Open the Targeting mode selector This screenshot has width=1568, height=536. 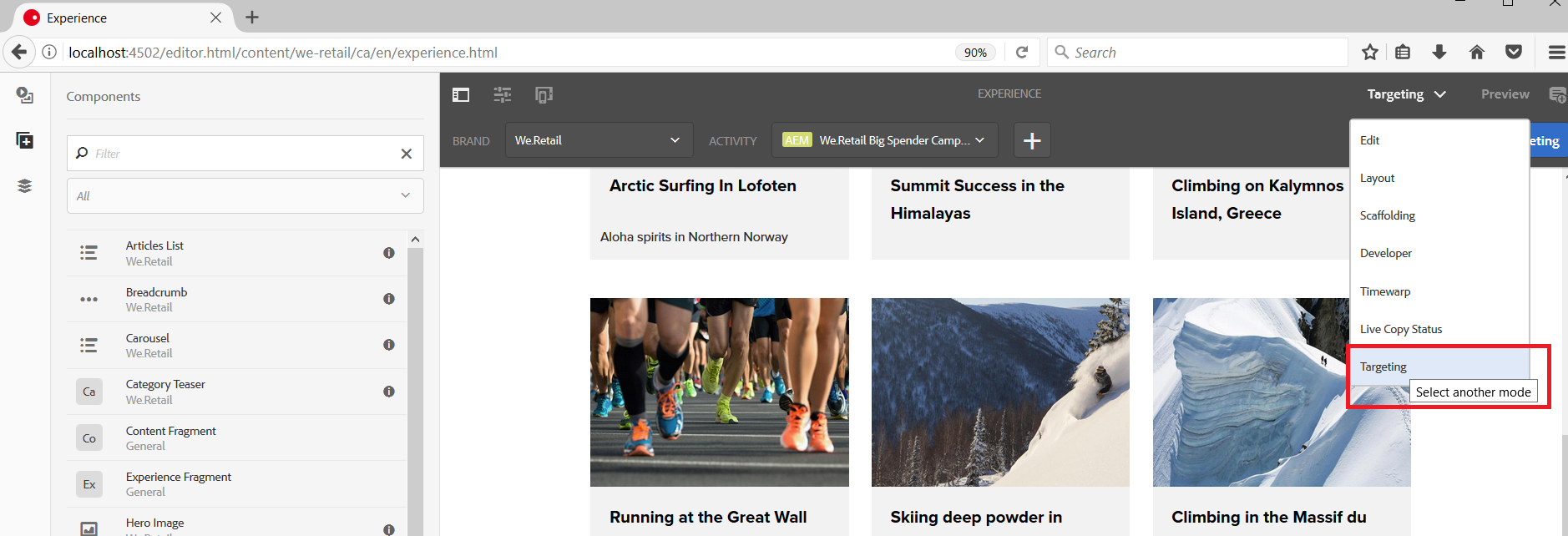tap(1406, 94)
